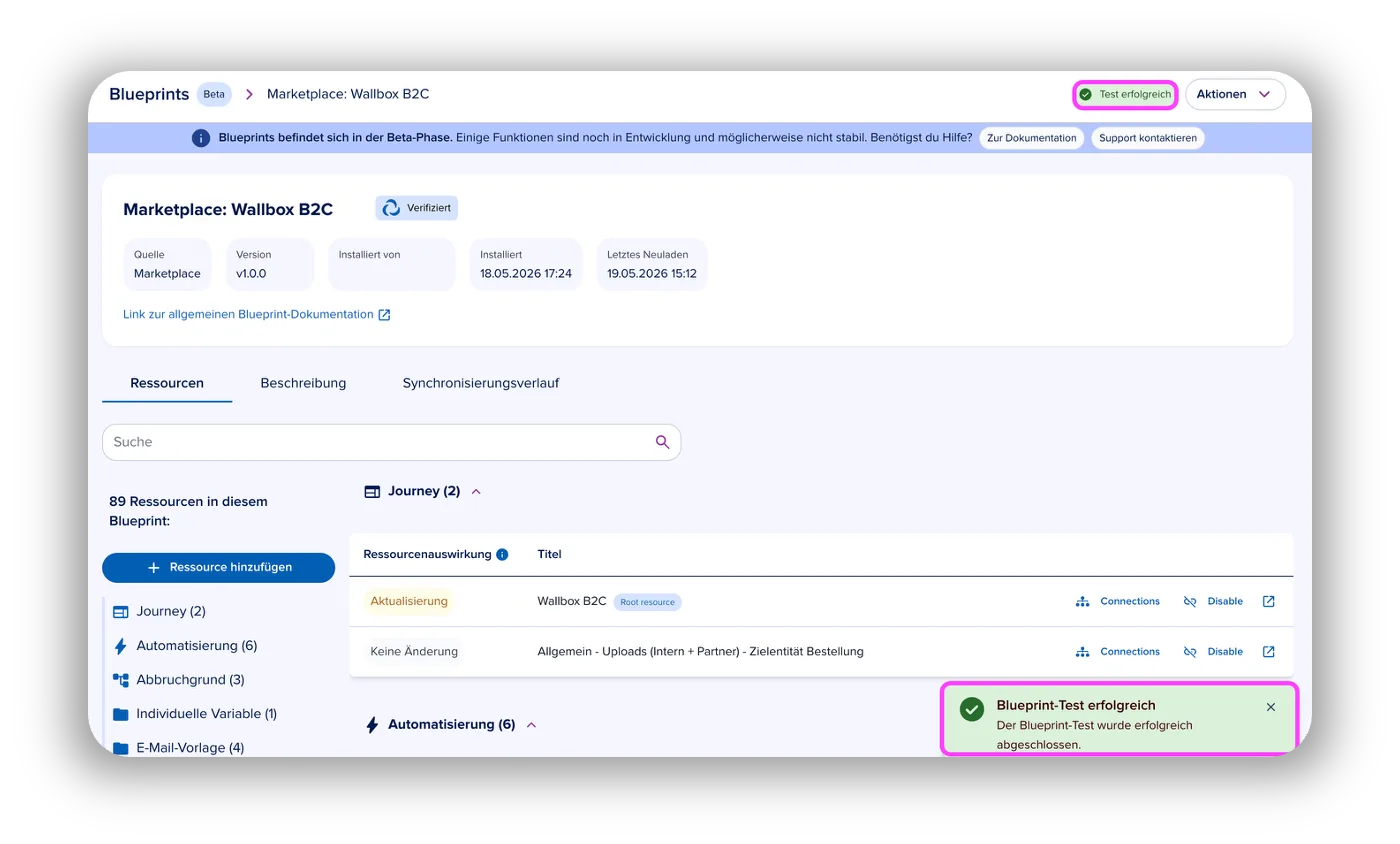The image size is (1400, 844).
Task: Click the Installiert date 18.05.2026 17:24
Action: tap(526, 273)
